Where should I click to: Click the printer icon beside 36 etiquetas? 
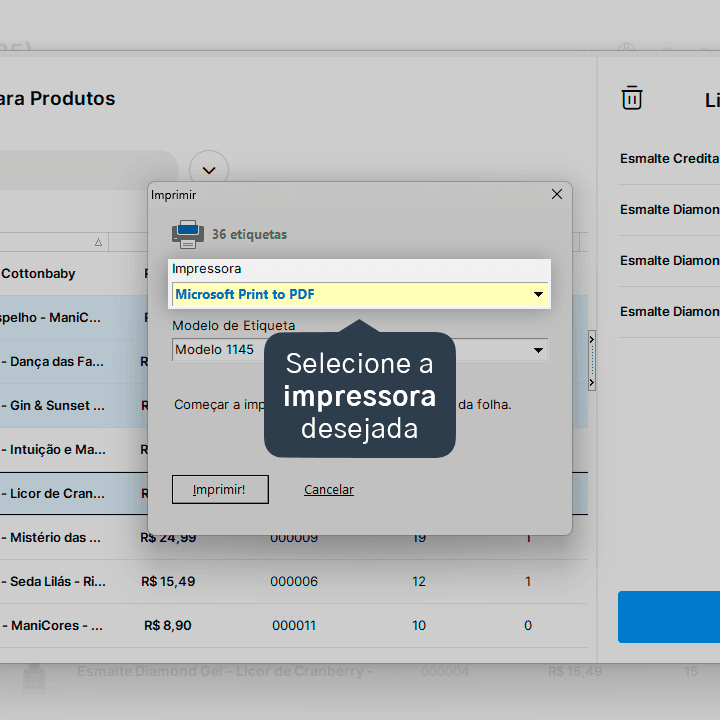tap(188, 234)
